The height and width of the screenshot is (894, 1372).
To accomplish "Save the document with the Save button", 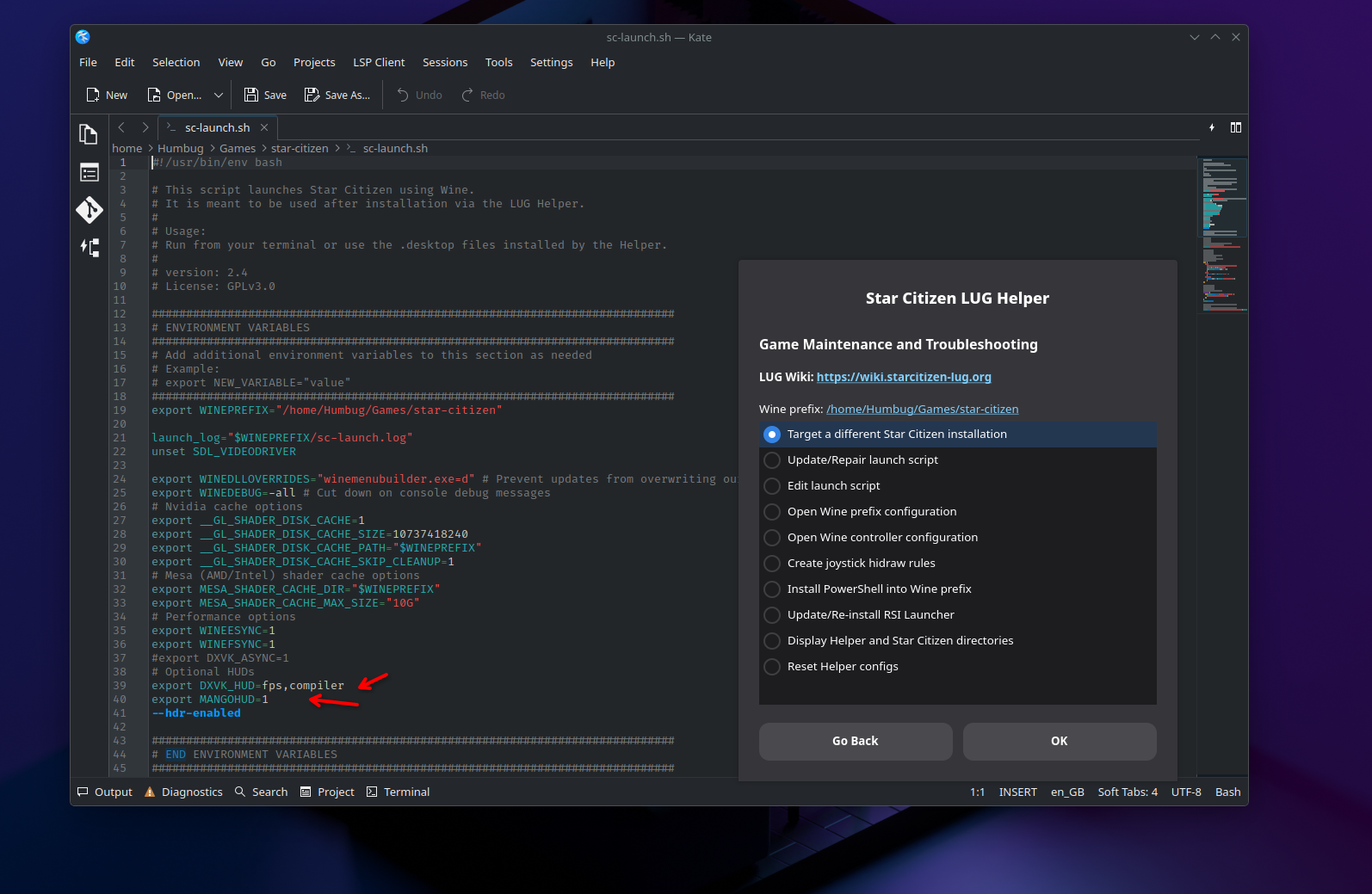I will coord(265,95).
